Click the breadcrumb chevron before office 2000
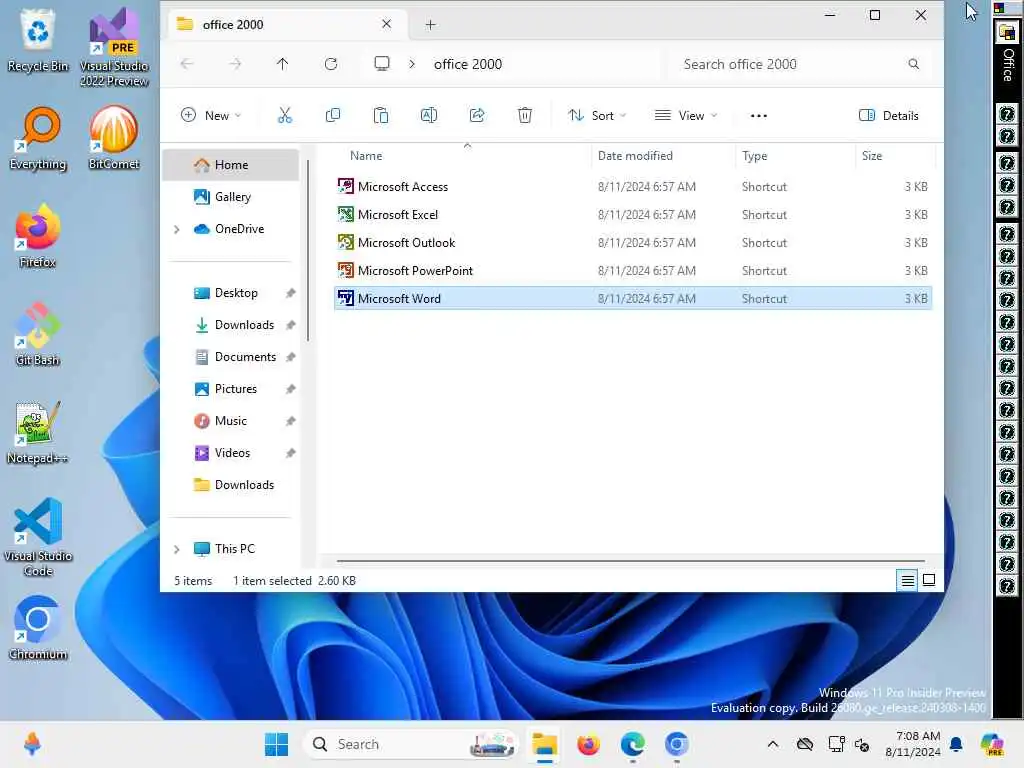1024x768 pixels. (411, 64)
